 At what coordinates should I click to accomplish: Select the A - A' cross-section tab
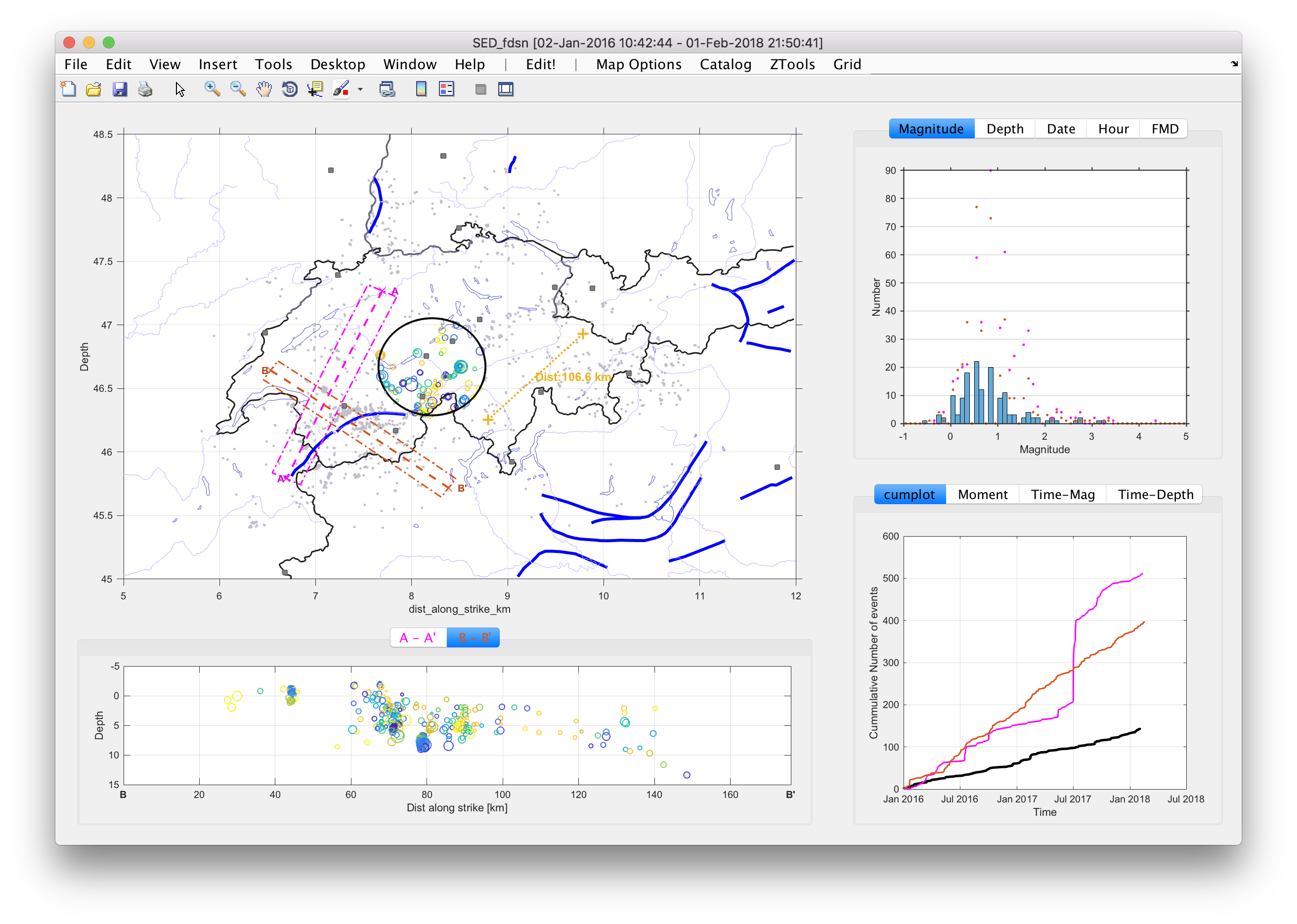[418, 638]
